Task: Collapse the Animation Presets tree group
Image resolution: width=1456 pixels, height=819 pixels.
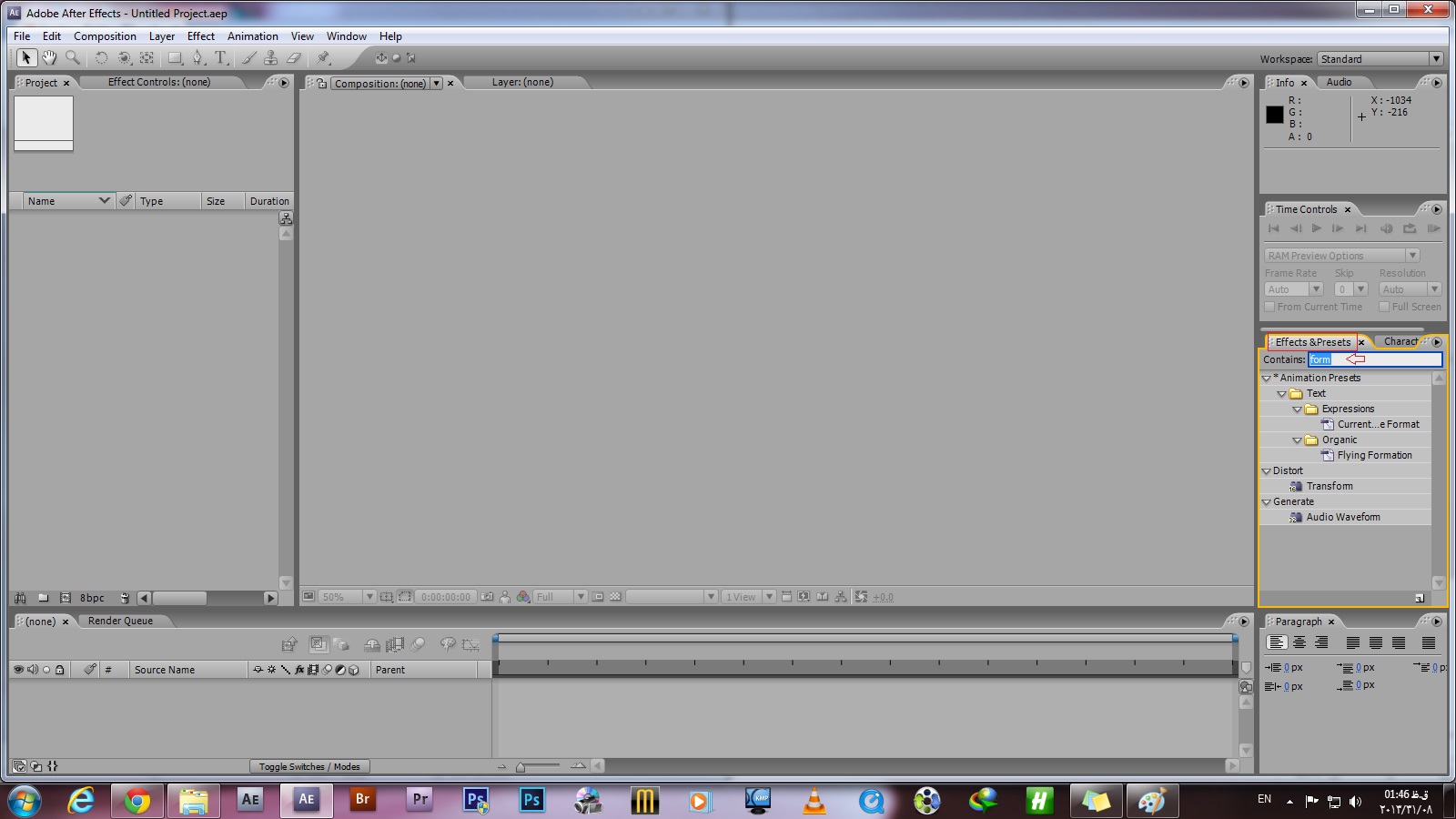Action: 1266,378
